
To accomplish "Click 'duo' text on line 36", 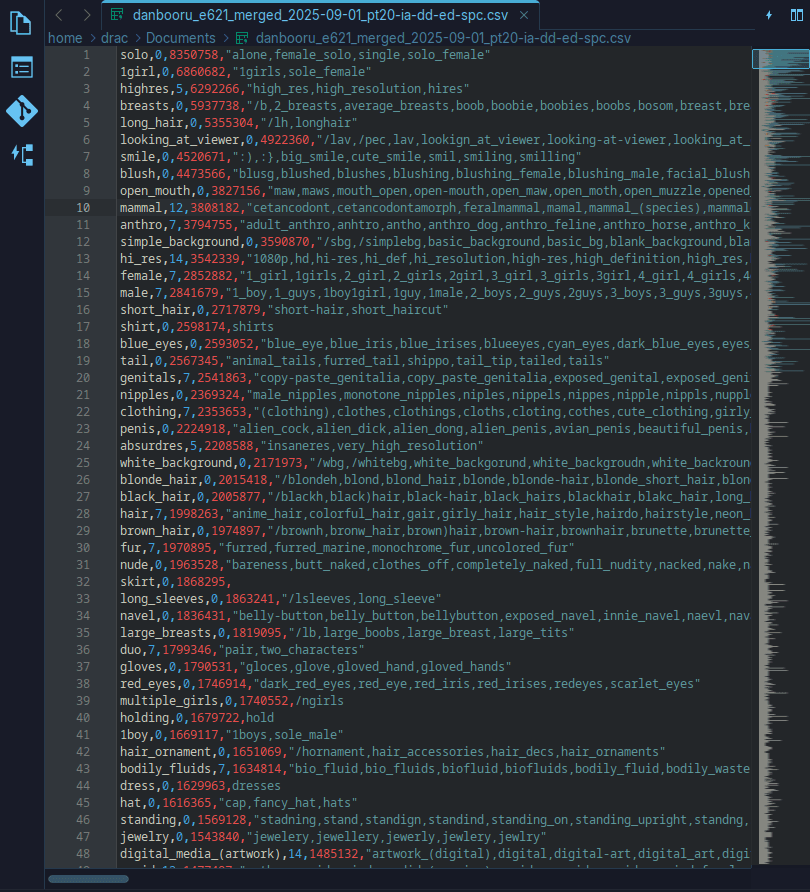I will click(x=130, y=650).
